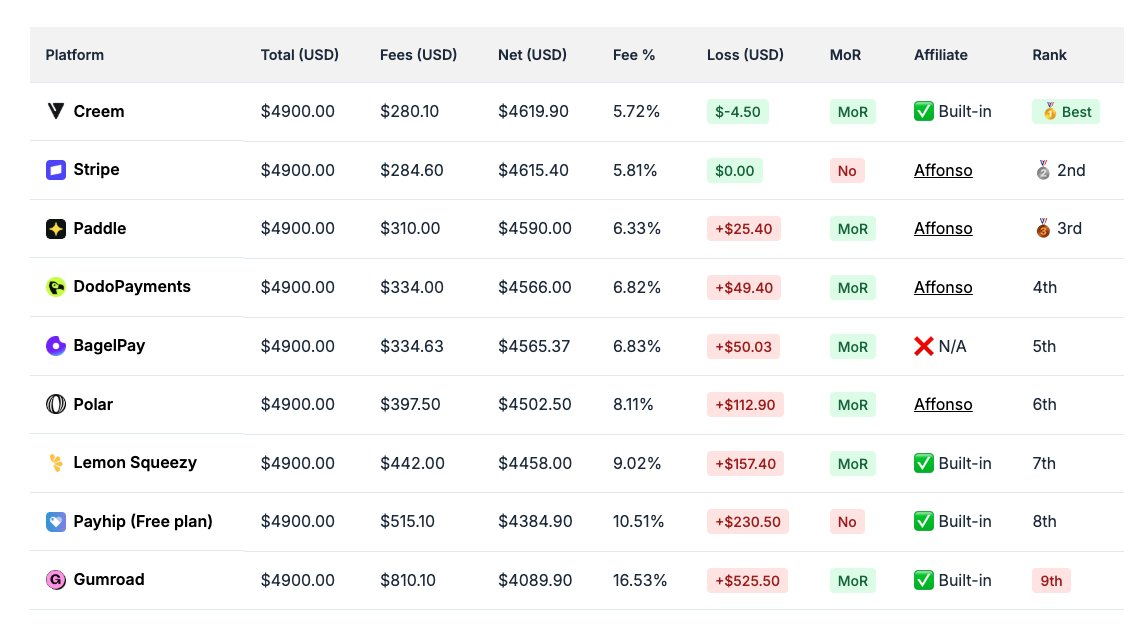Sort by the Fee % column header

click(x=634, y=55)
